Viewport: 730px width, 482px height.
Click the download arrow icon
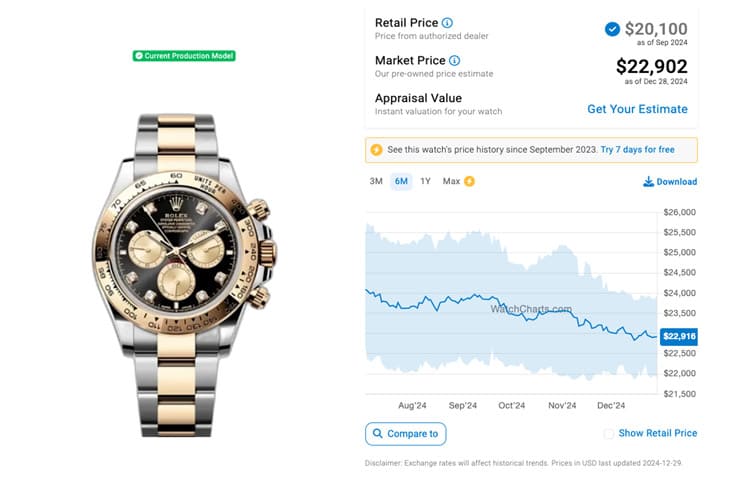click(648, 182)
